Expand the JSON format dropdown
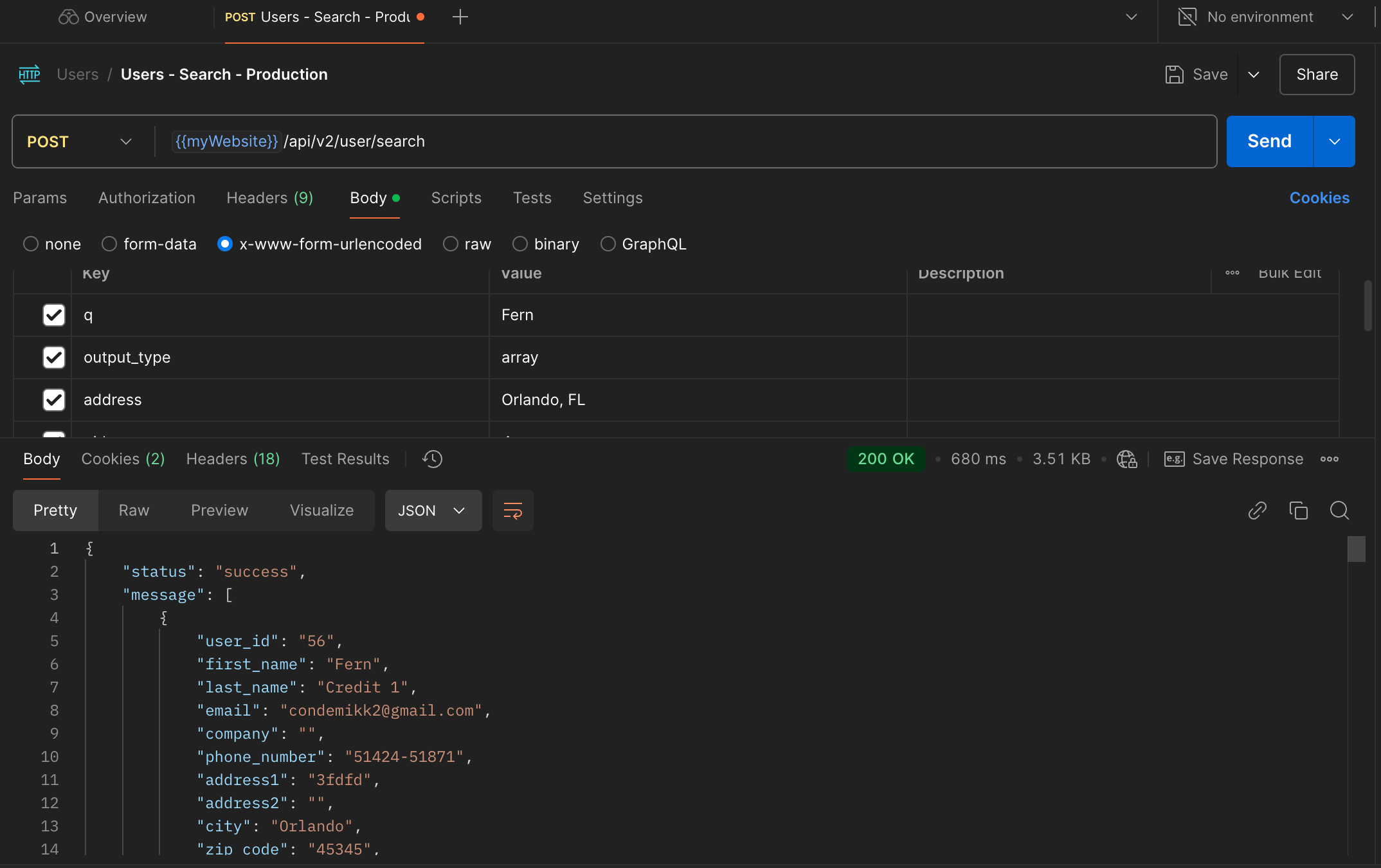 pyautogui.click(x=433, y=511)
